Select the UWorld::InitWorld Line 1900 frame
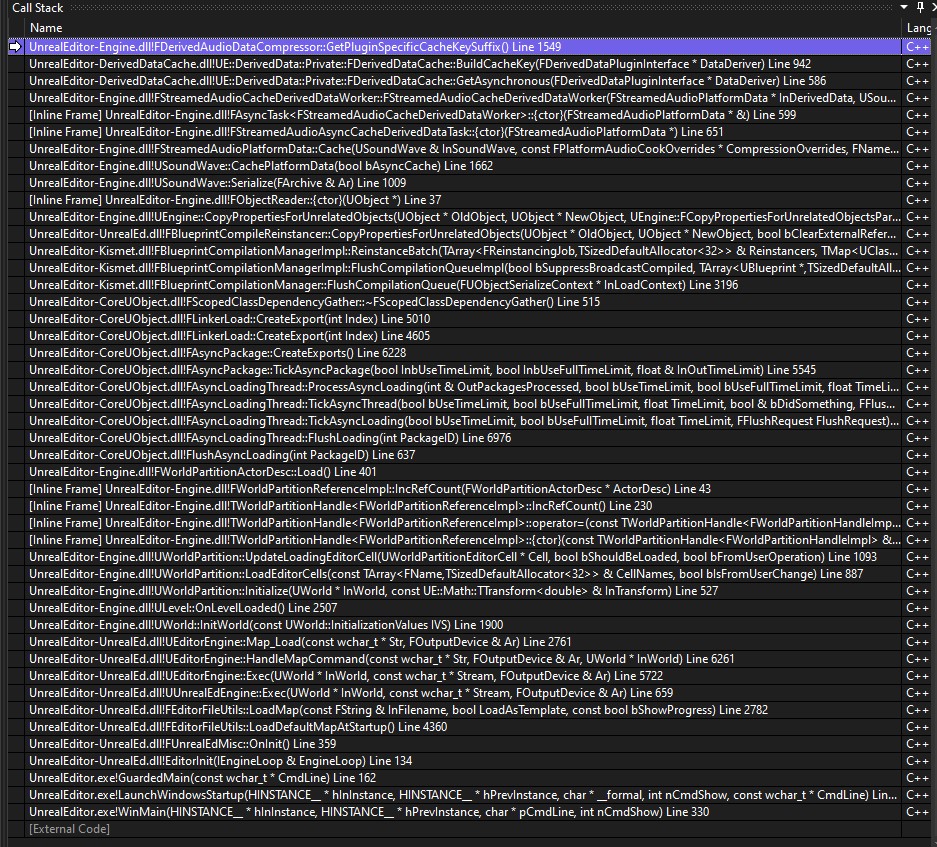This screenshot has height=847, width=937. [x=463, y=625]
